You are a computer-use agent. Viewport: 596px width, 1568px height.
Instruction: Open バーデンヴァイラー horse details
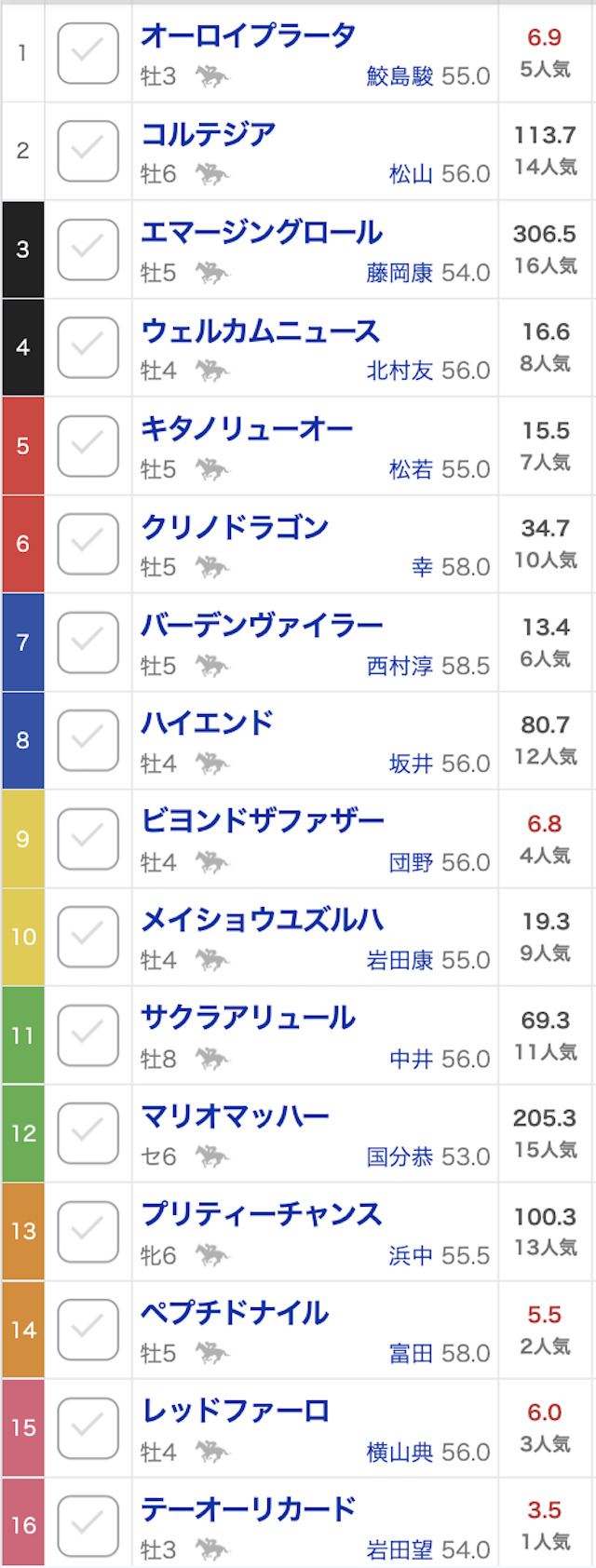click(262, 625)
